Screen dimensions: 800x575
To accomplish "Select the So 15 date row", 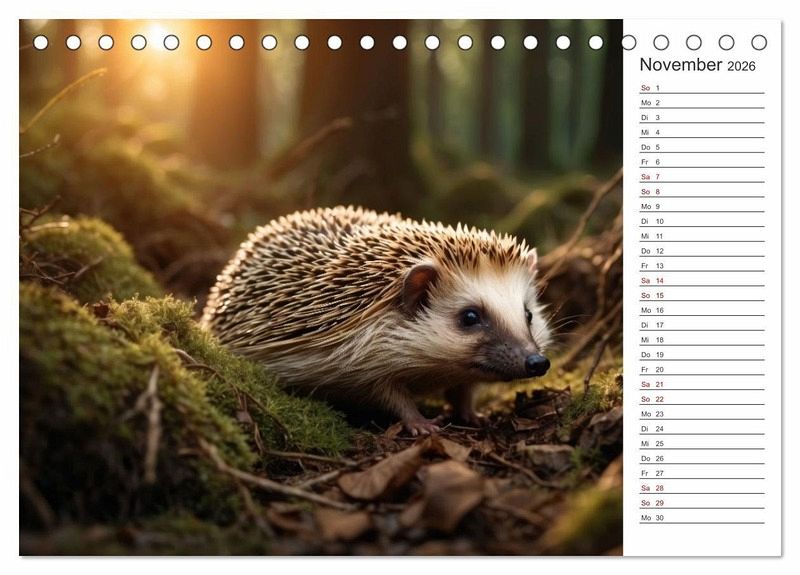I will pos(701,295).
